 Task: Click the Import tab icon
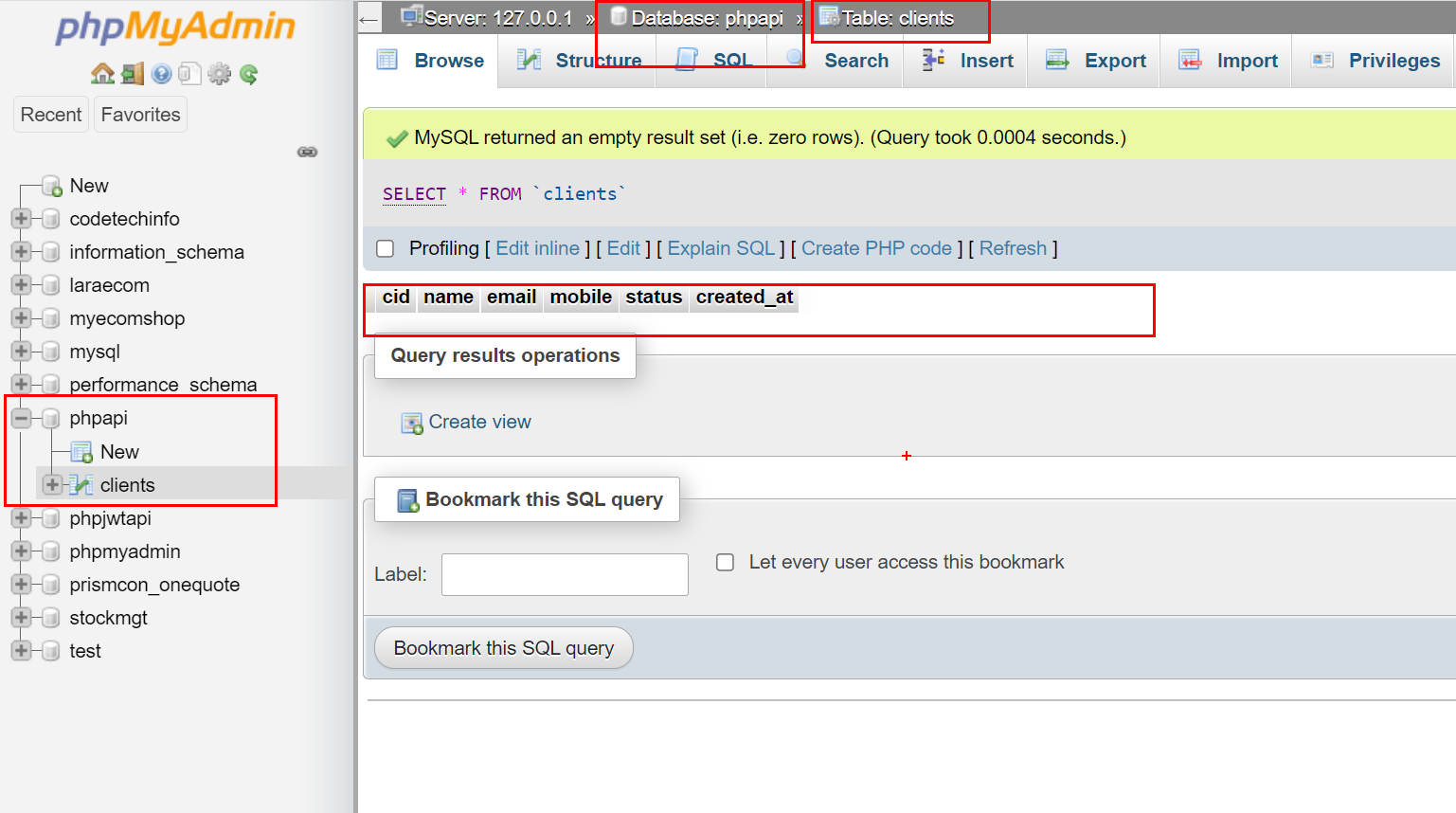click(x=1190, y=60)
